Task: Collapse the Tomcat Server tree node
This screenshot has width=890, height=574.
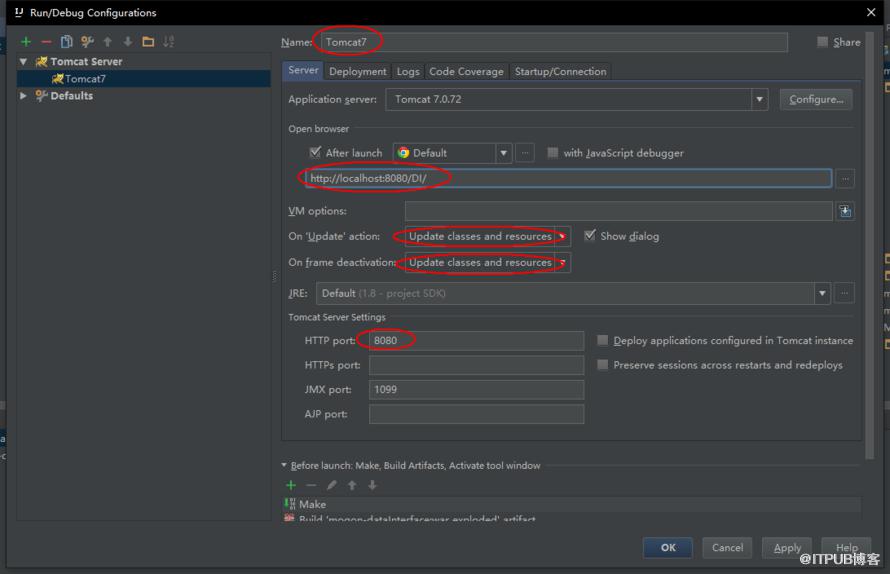Action: [x=23, y=61]
